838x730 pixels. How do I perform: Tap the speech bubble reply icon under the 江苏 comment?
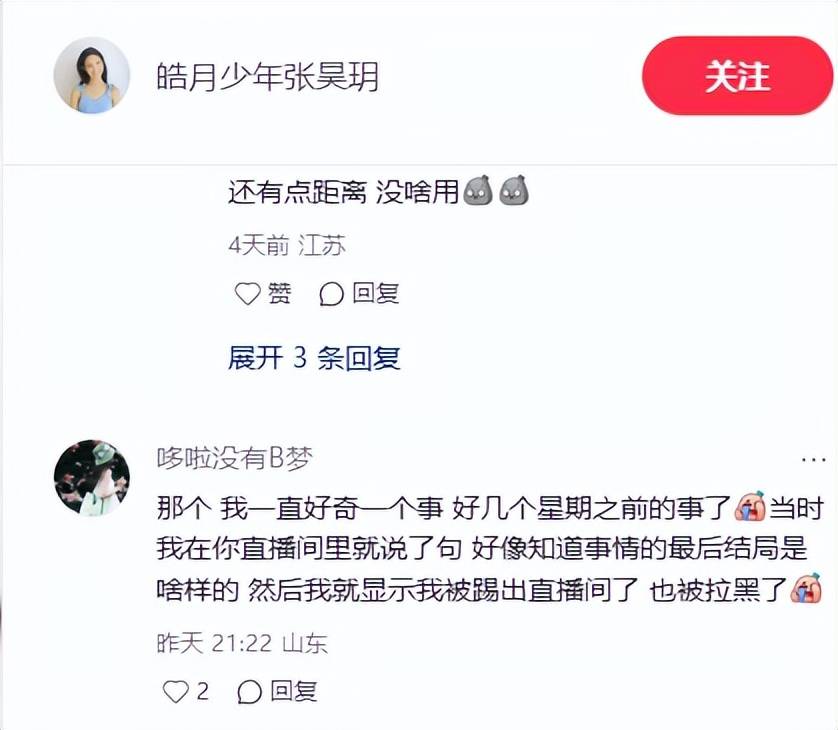pyautogui.click(x=331, y=293)
